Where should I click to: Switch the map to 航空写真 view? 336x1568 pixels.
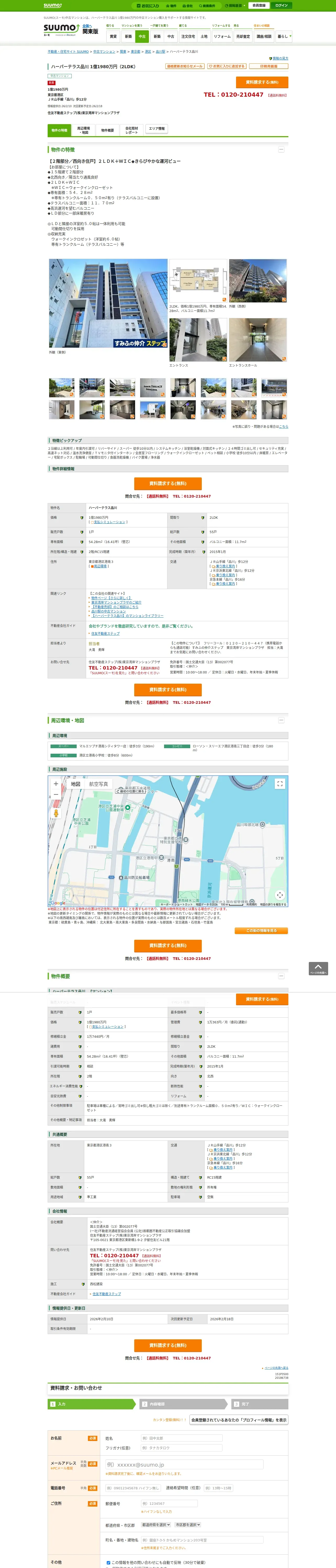pyautogui.click(x=99, y=784)
